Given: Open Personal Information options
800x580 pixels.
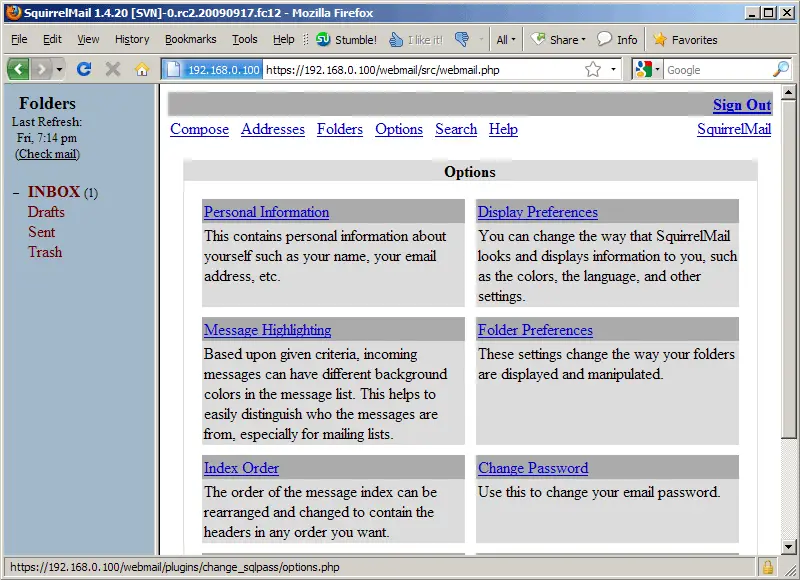Looking at the screenshot, I should pos(266,212).
